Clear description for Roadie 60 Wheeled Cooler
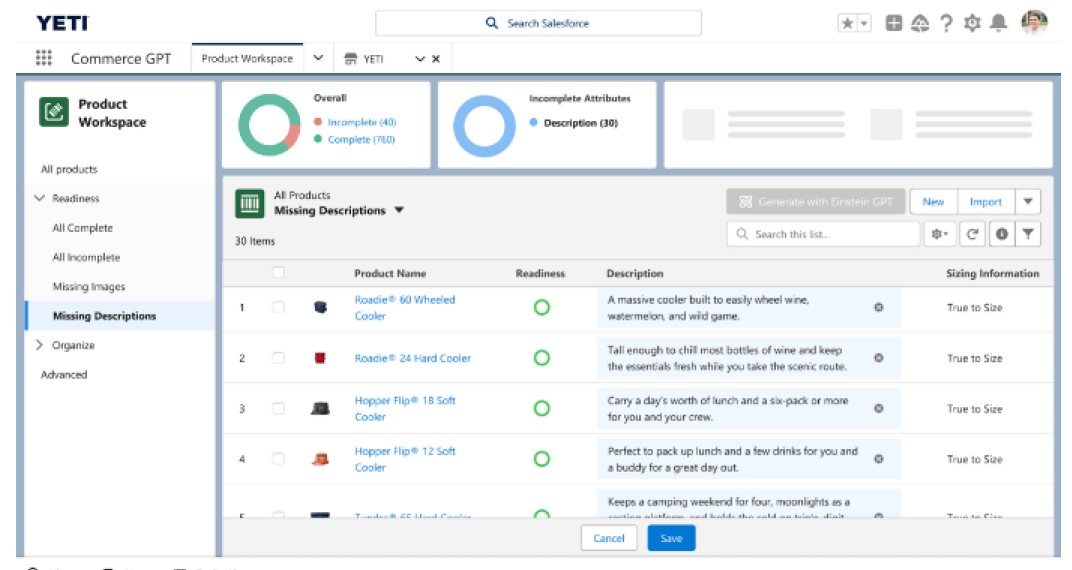This screenshot has height=570, width=1072. (x=878, y=307)
